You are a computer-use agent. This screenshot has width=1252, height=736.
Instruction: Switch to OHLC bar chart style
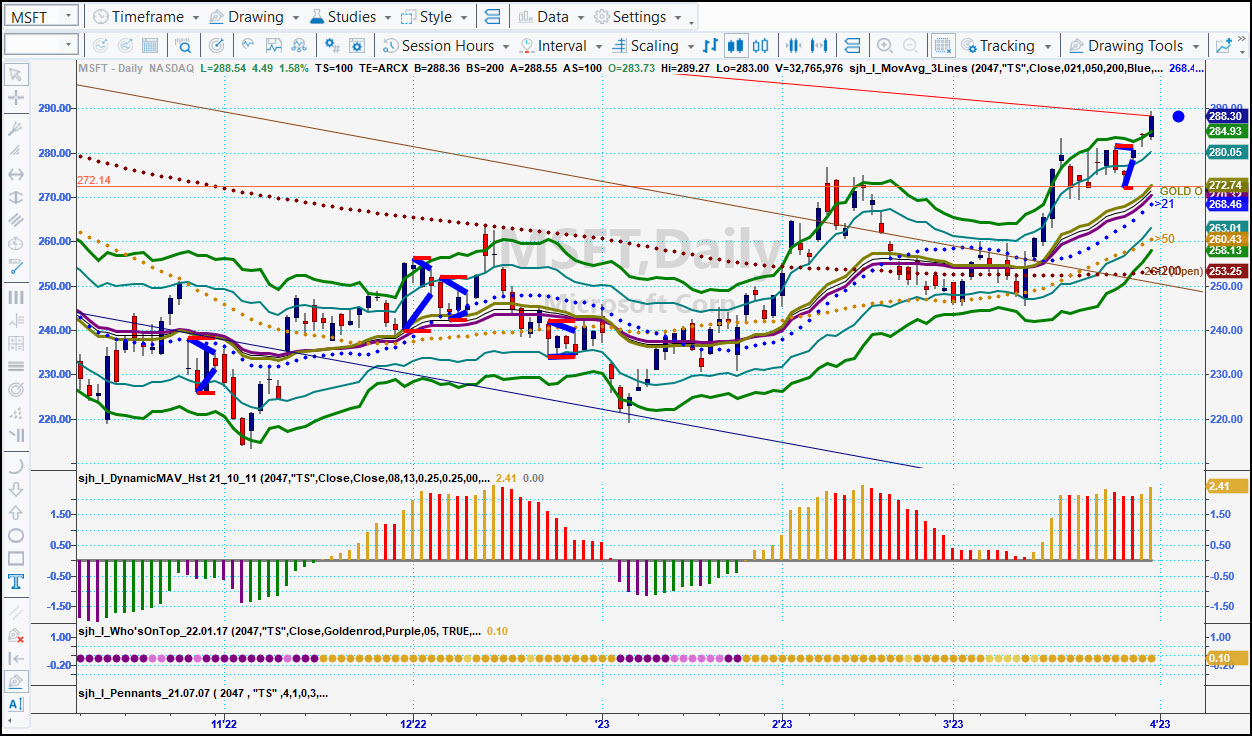[710, 45]
